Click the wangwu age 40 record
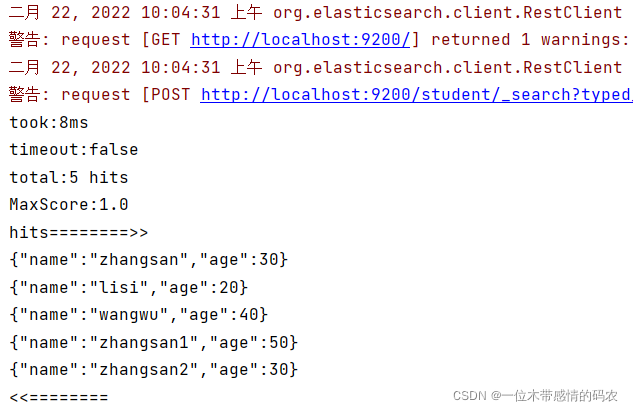The width and height of the screenshot is (633, 411). tap(138, 315)
